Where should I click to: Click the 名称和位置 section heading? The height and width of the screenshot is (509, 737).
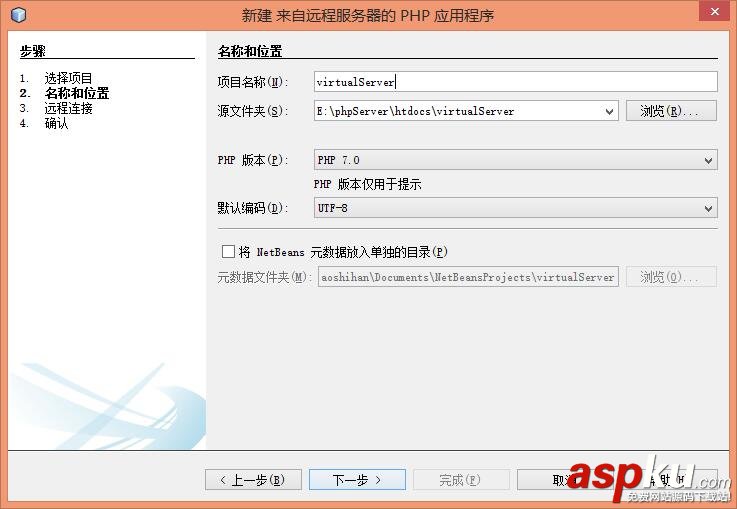click(250, 51)
